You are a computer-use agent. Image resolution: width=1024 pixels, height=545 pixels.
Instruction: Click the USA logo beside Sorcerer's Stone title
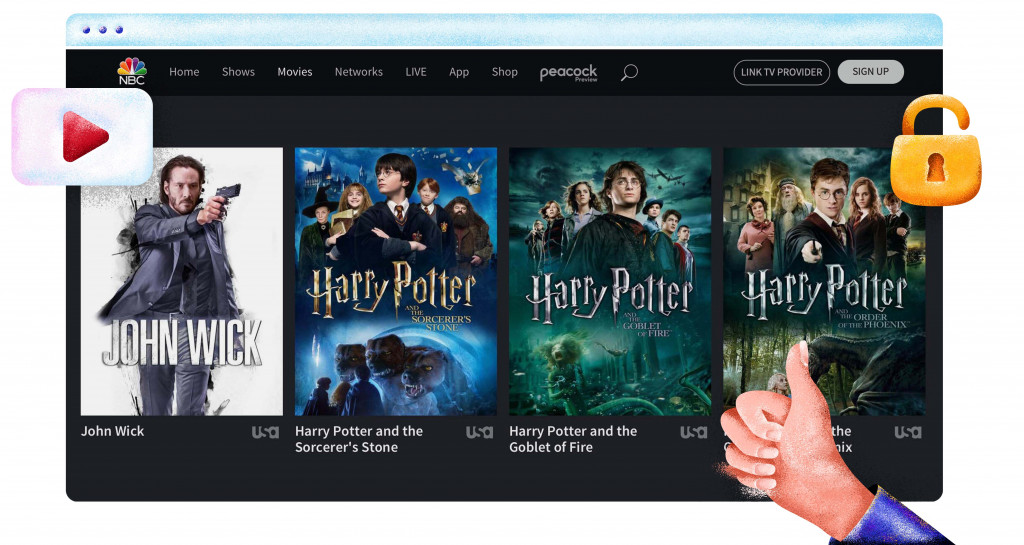pyautogui.click(x=479, y=431)
